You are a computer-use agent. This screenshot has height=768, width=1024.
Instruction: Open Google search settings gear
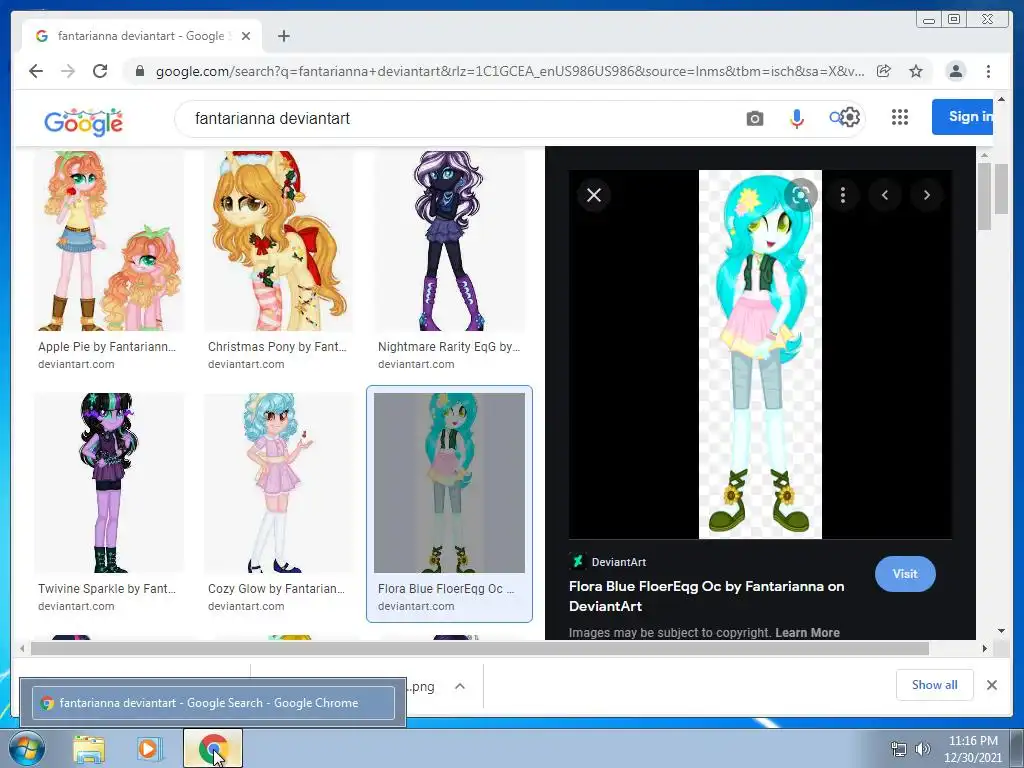pyautogui.click(x=849, y=118)
